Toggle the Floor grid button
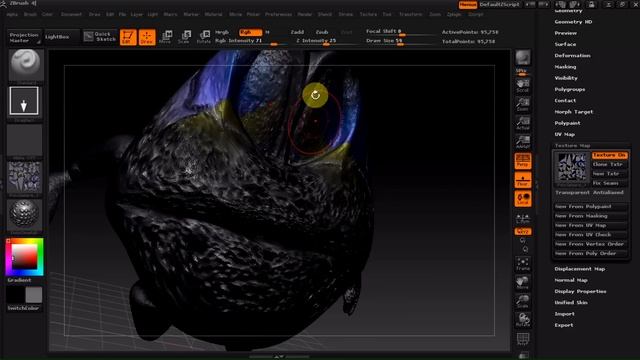 click(x=522, y=180)
